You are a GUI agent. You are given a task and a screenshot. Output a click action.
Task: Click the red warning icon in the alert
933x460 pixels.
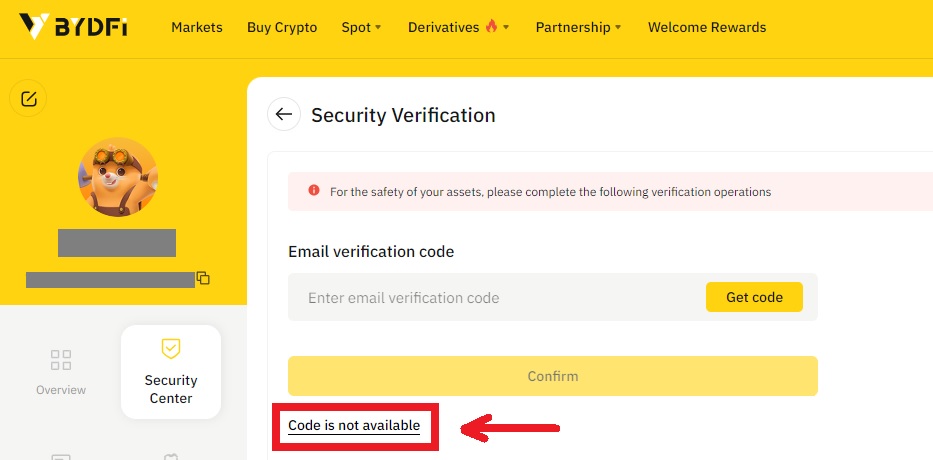(x=314, y=191)
